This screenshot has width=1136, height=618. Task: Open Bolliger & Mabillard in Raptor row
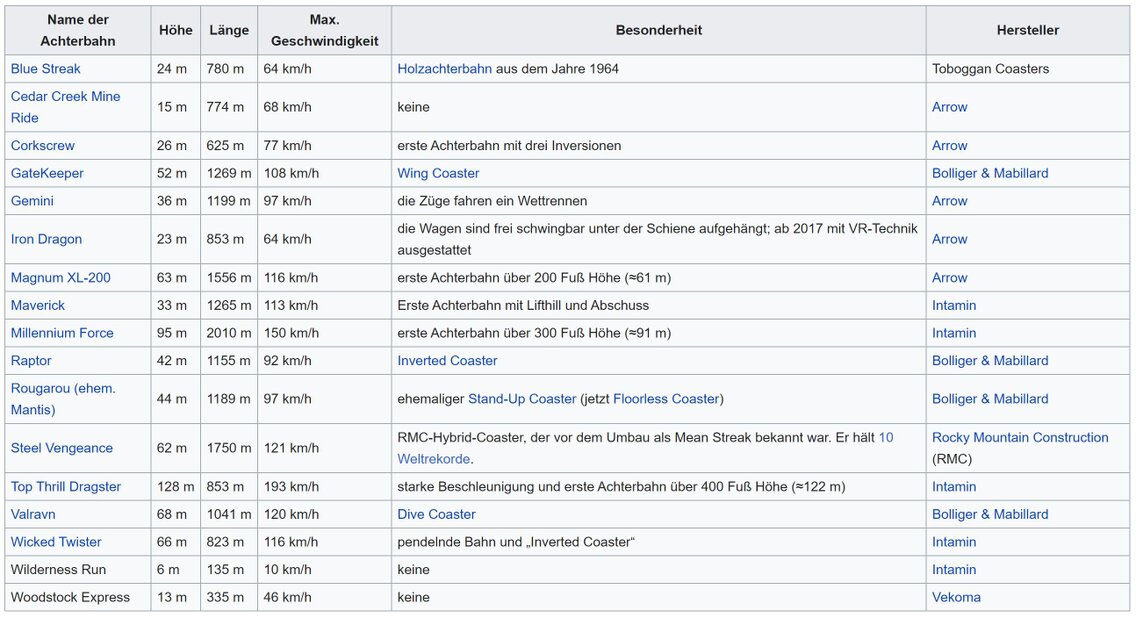(x=990, y=360)
